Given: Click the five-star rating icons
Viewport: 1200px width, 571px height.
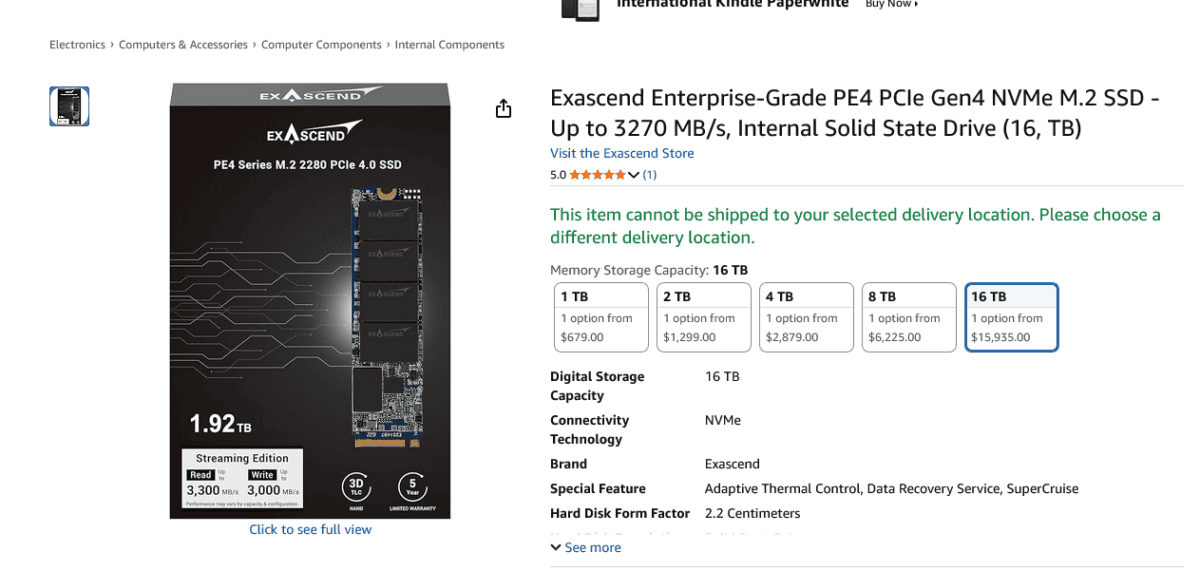Looking at the screenshot, I should 597,175.
